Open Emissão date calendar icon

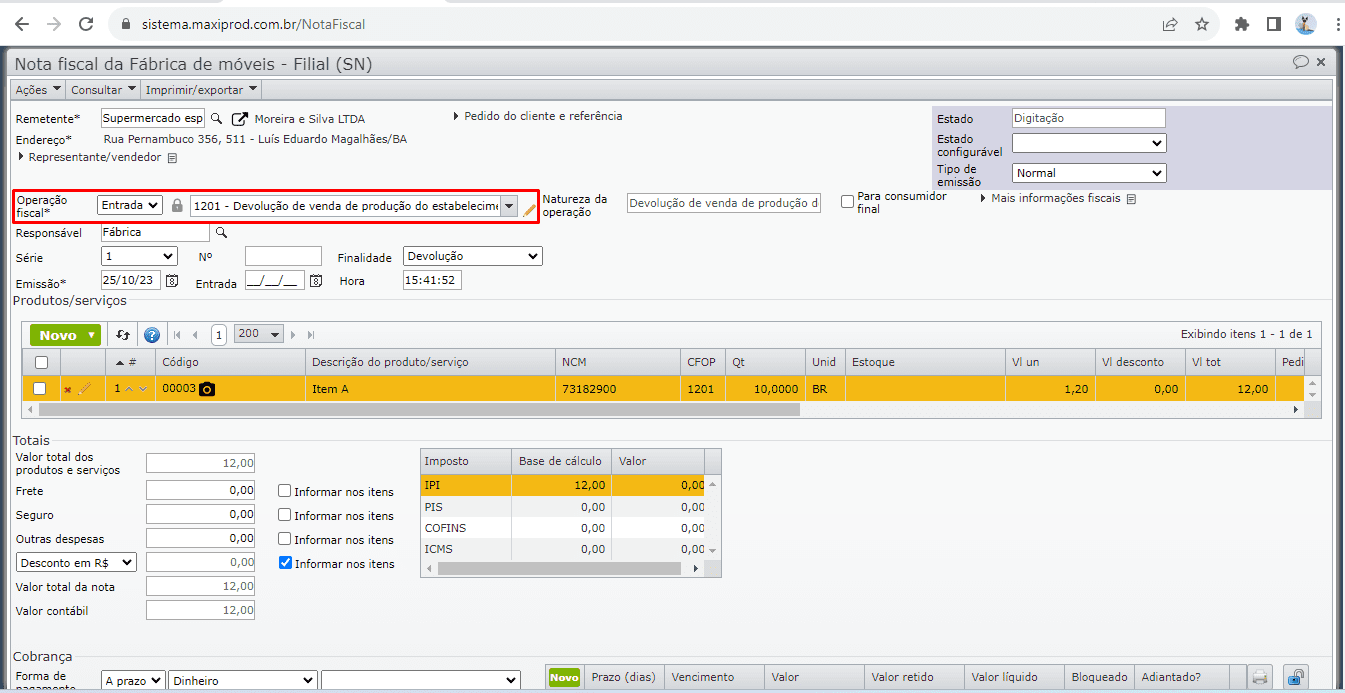point(171,281)
